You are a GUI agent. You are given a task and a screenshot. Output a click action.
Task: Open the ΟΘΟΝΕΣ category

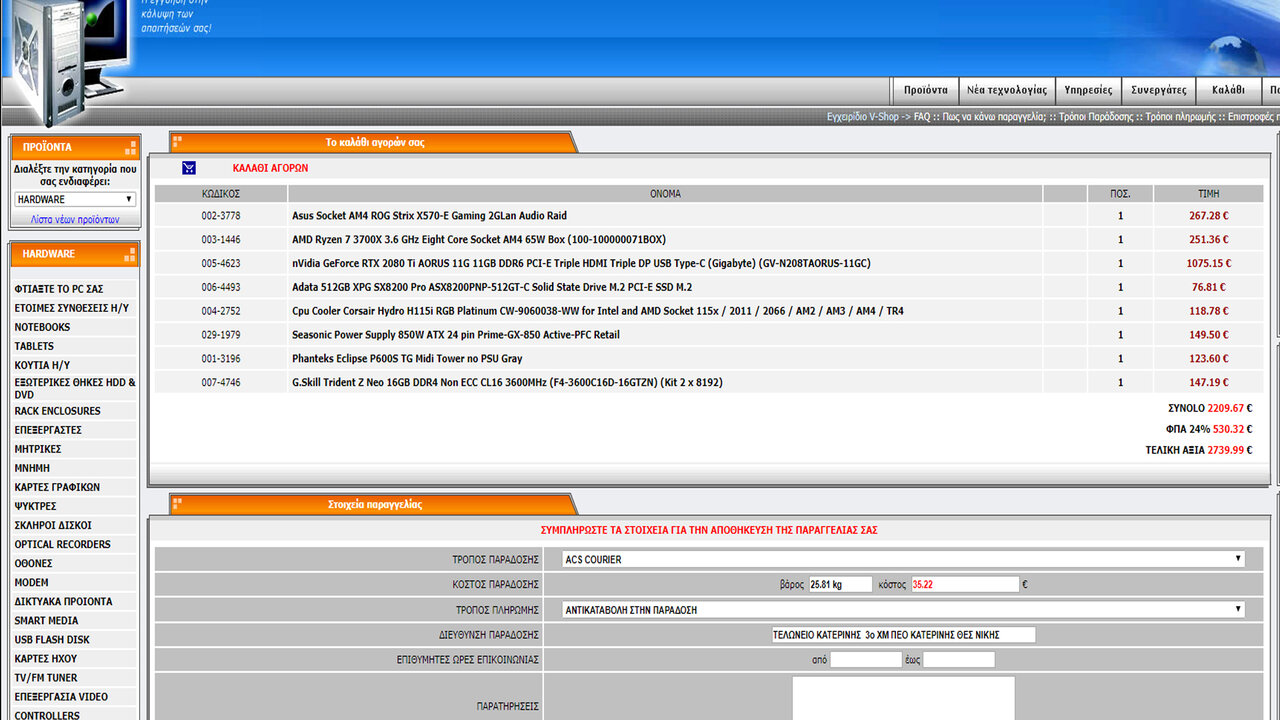33,563
